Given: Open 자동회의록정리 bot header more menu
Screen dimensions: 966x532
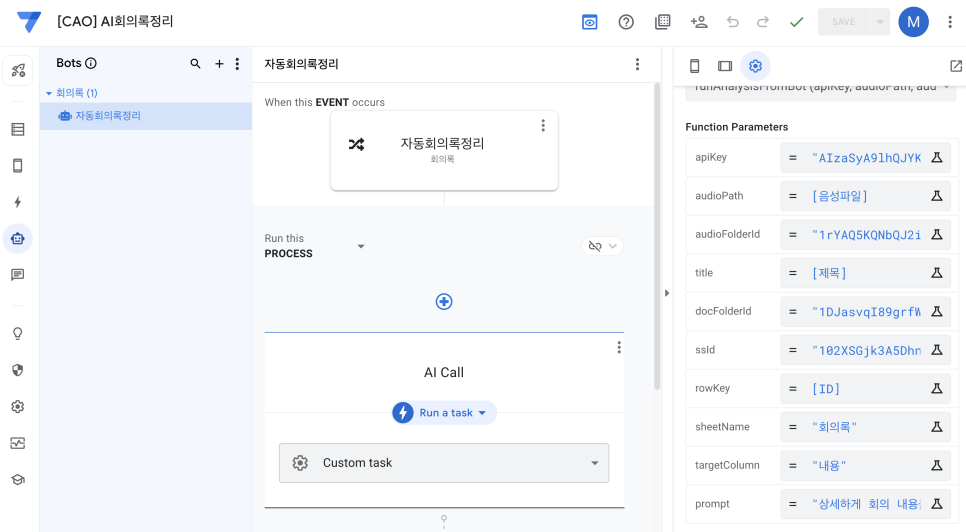Looking at the screenshot, I should (637, 64).
